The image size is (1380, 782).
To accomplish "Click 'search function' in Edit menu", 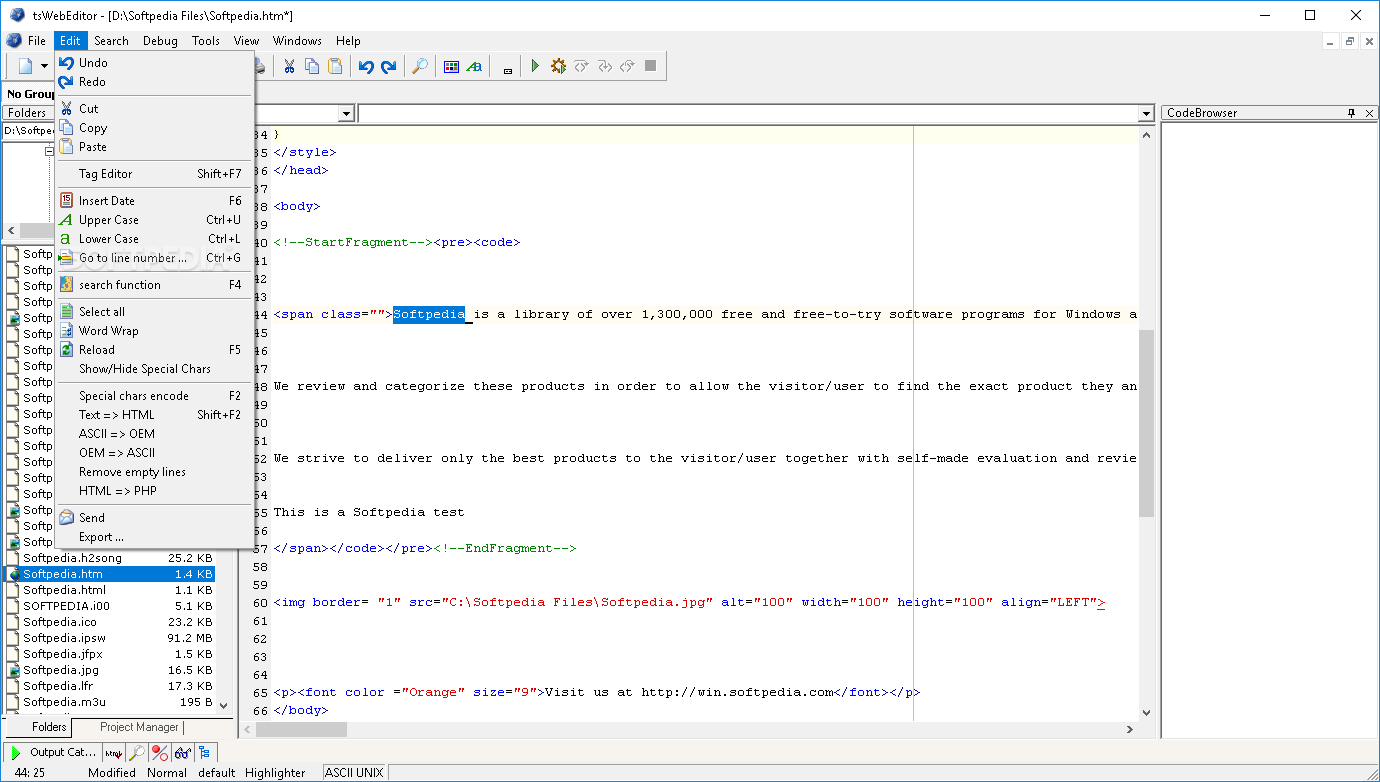I will coord(154,285).
